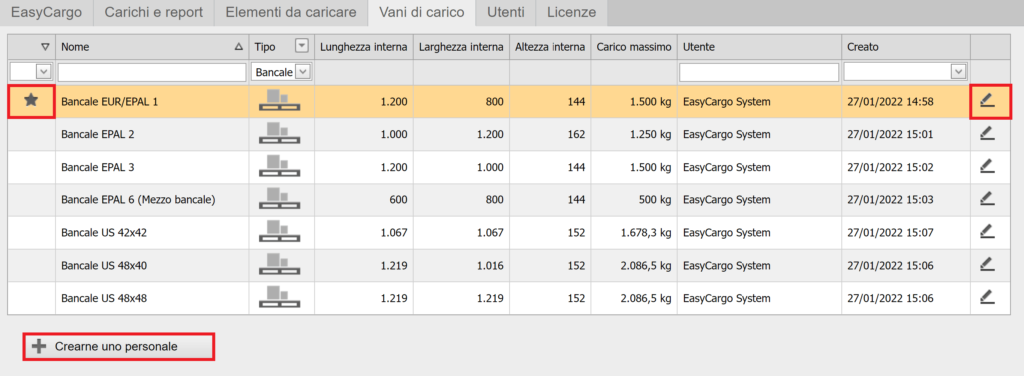Click the Nome filter input field
Screen dimensions: 1024x376
click(152, 72)
